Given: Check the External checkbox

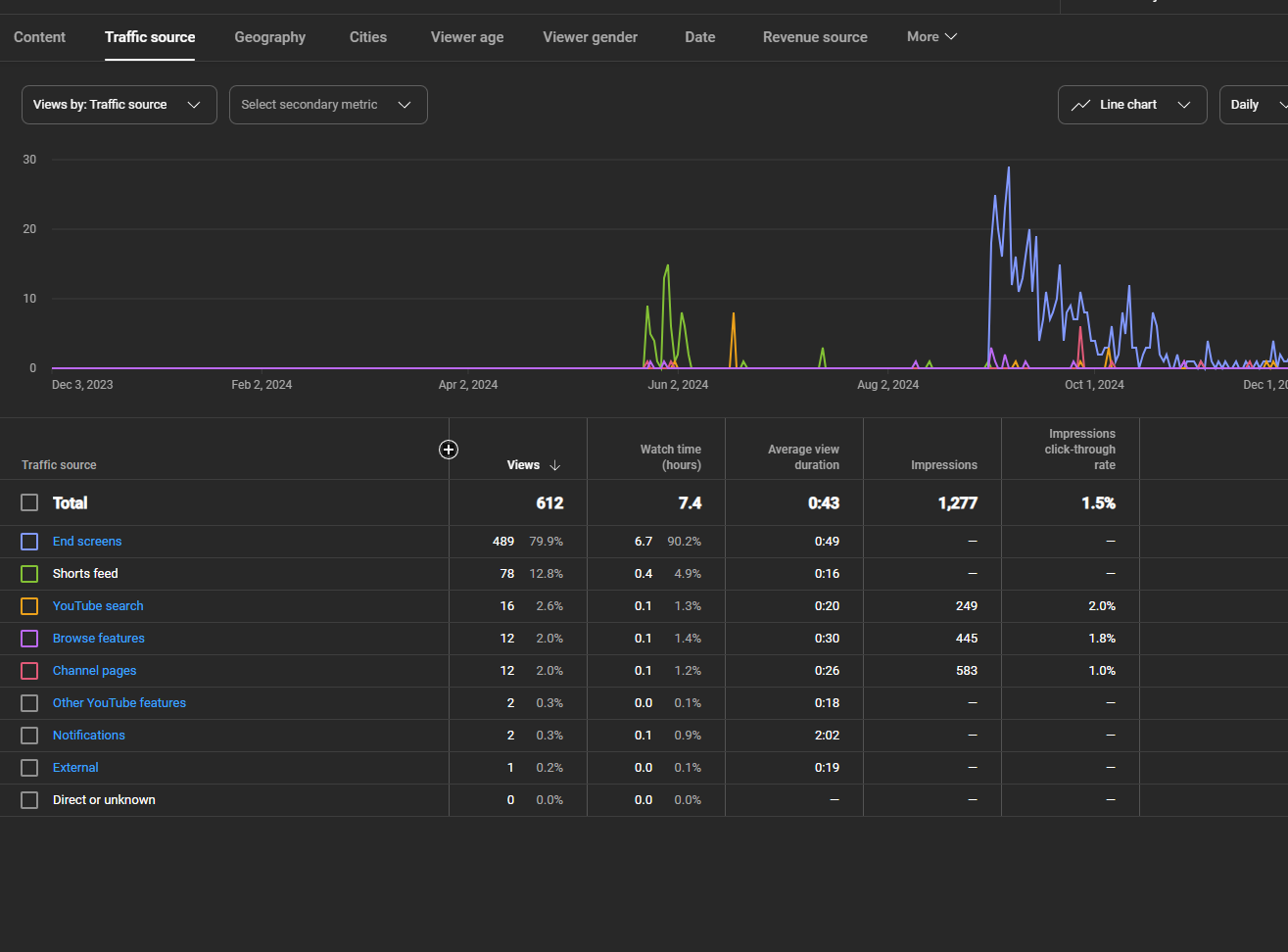Looking at the screenshot, I should 29,768.
